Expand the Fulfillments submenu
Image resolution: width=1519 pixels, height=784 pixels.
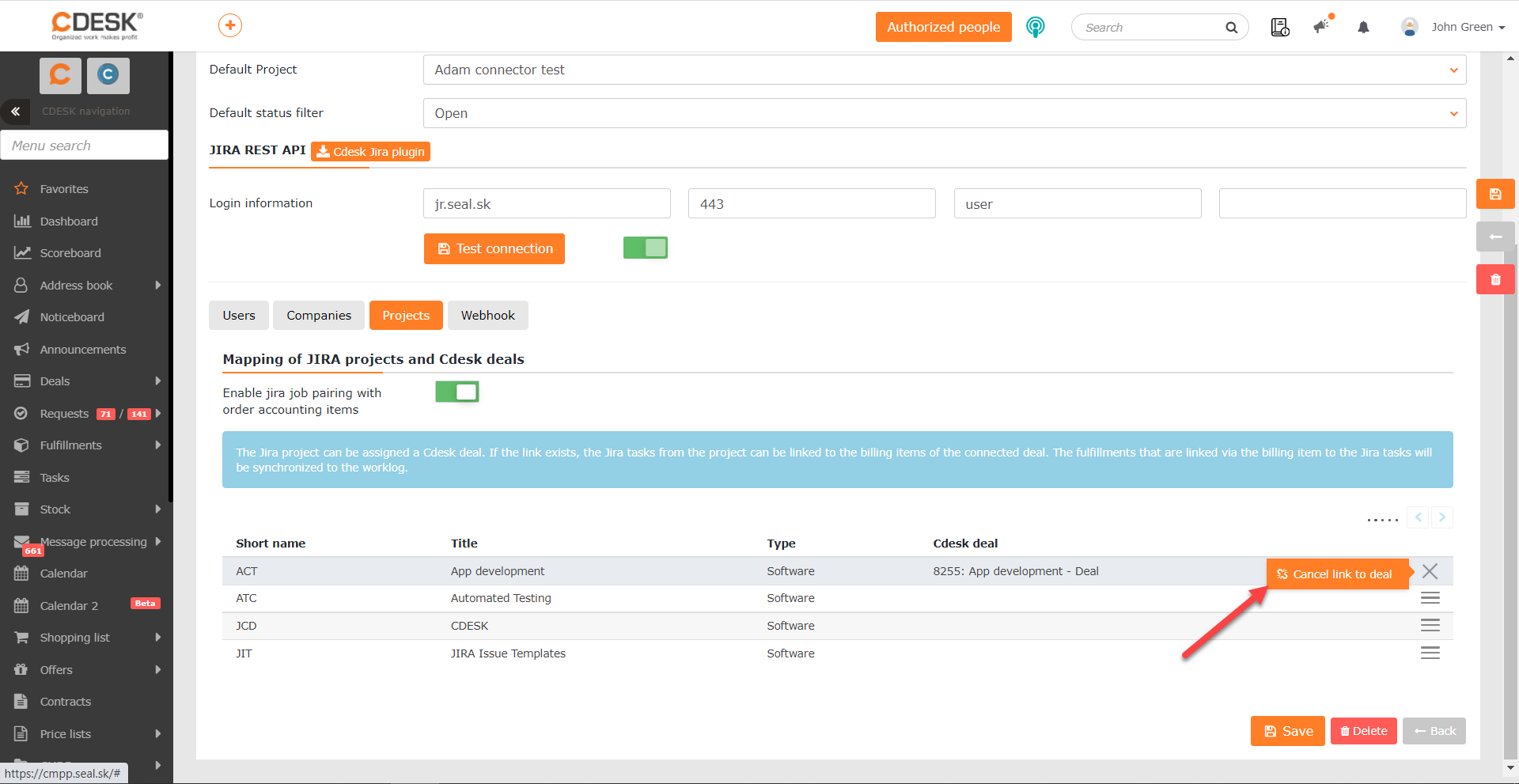pos(158,445)
